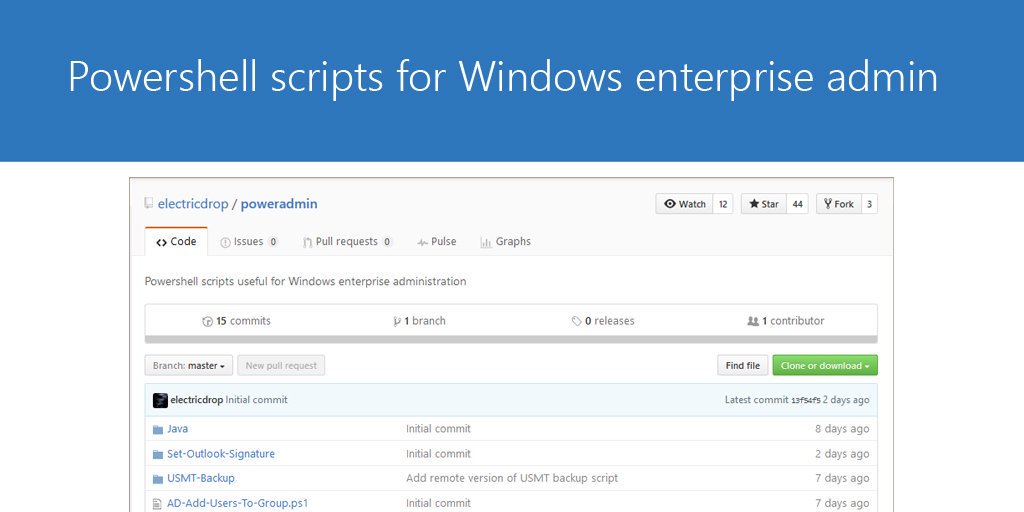
Task: View the 1 contributor page
Action: coord(786,321)
